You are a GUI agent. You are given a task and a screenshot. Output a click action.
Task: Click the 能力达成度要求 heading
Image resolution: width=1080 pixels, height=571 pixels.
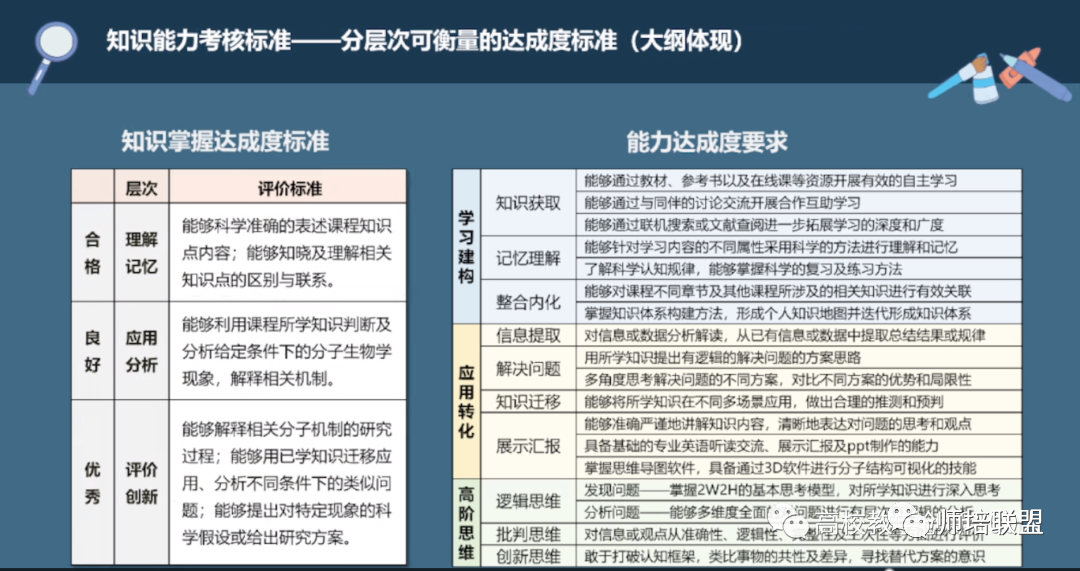tap(707, 142)
